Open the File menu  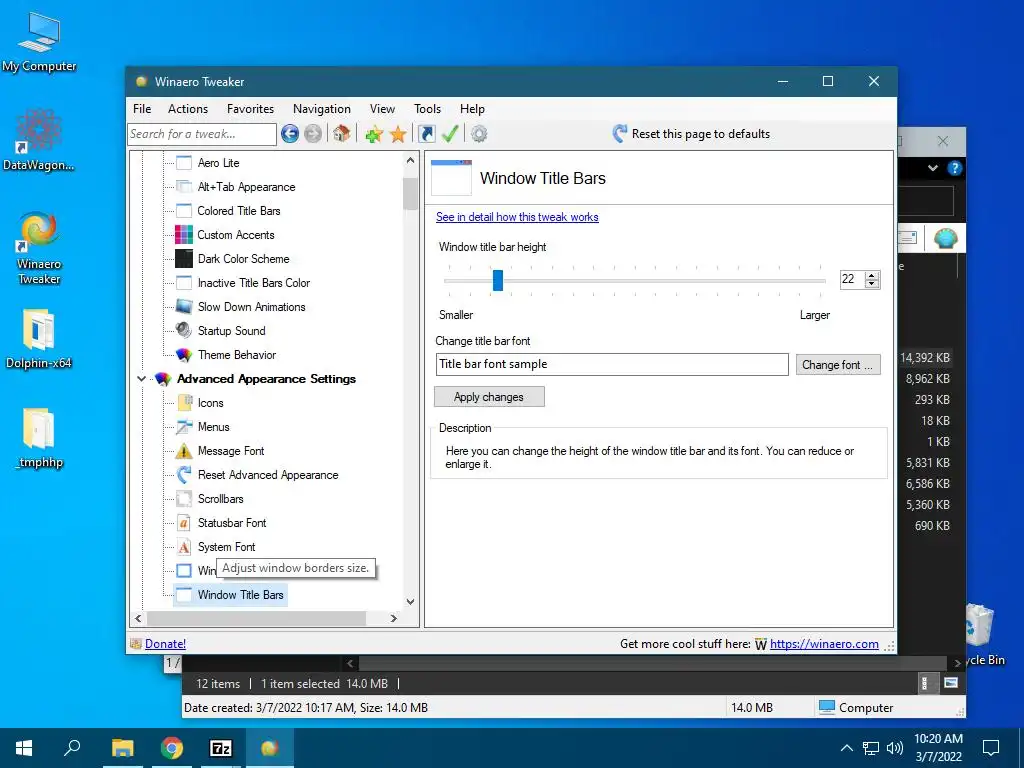tap(142, 109)
